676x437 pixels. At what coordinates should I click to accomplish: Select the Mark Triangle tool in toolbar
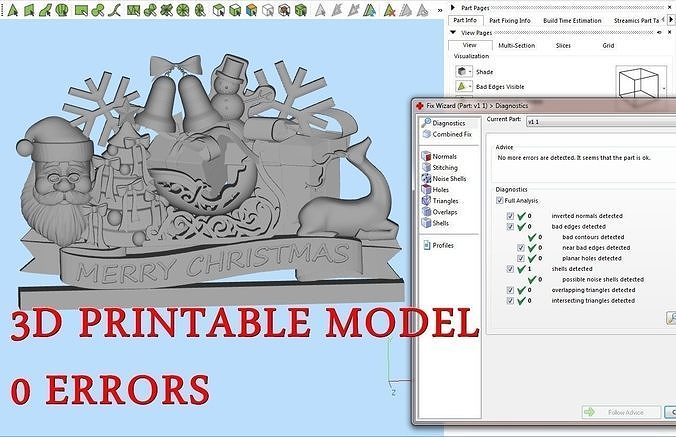pos(13,9)
